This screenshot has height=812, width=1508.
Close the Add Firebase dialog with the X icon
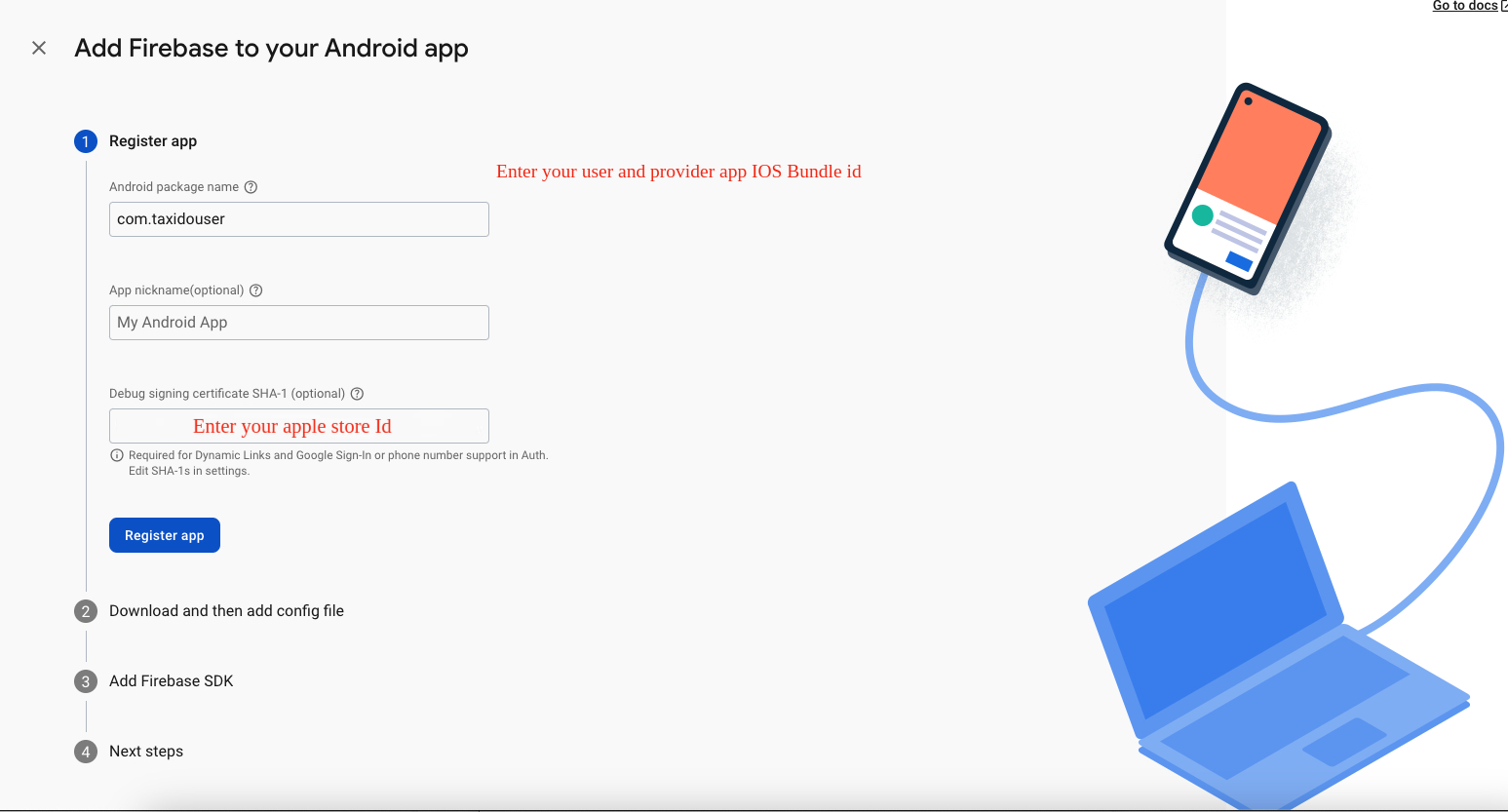click(39, 48)
